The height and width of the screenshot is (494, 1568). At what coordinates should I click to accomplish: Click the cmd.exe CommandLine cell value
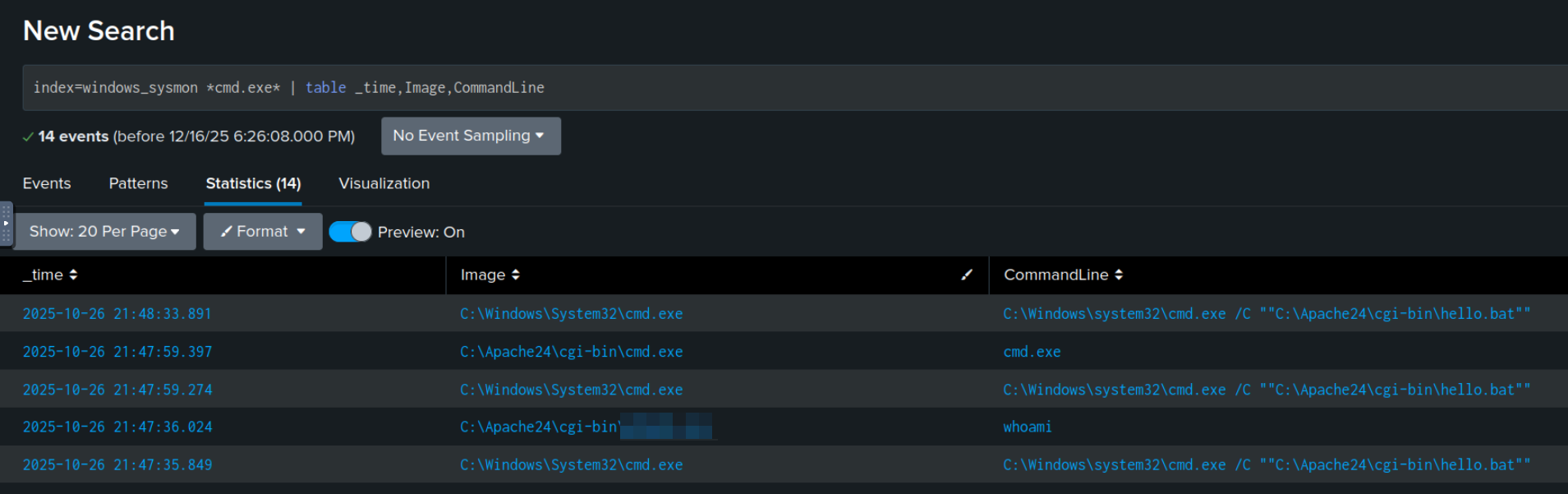pos(1032,352)
